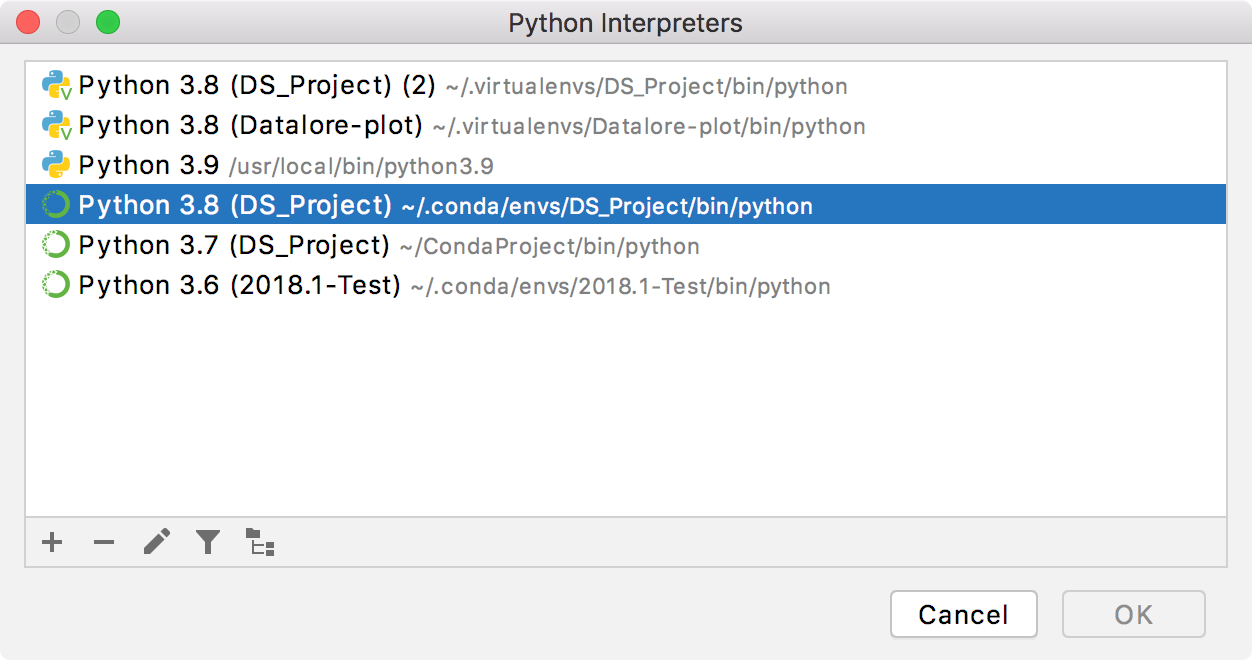This screenshot has width=1252, height=660.
Task: Click the Python 3.9 system interpreter icon
Action: point(56,166)
